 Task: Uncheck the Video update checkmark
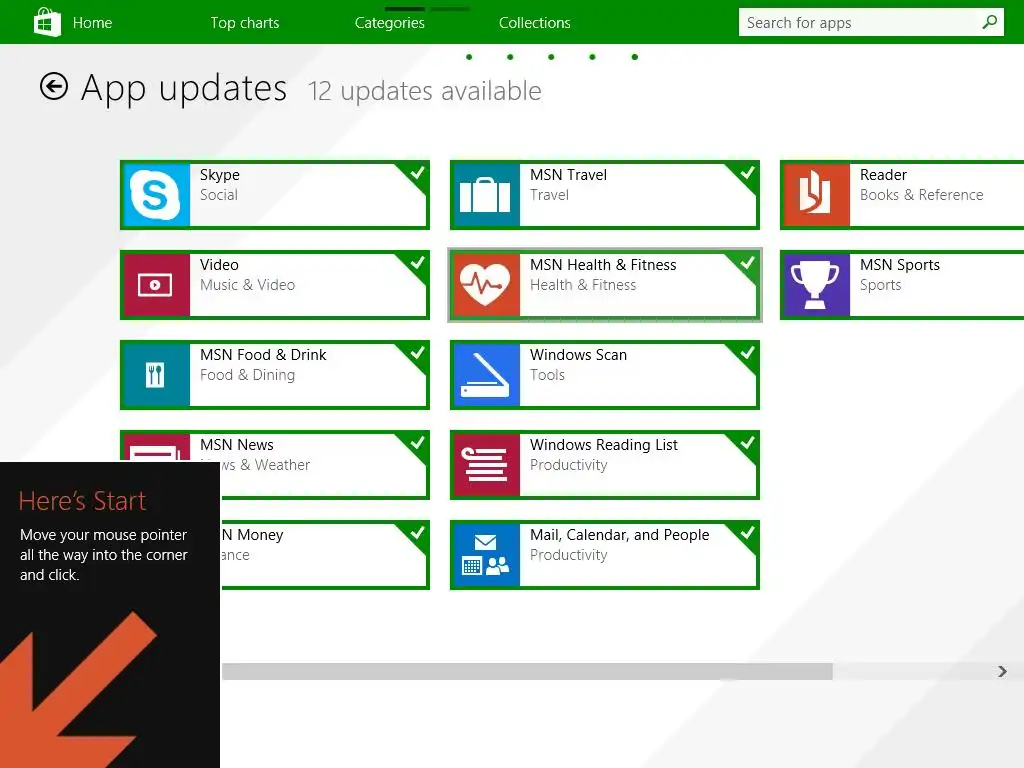(417, 263)
